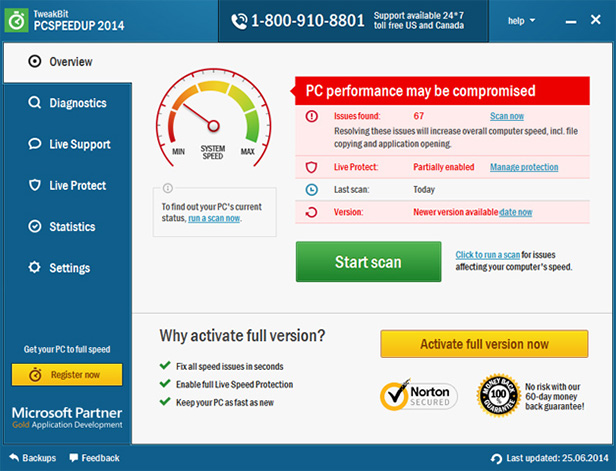Minimize the PCSpeedUp window
This screenshot has height=471, width=616.
pos(571,22)
